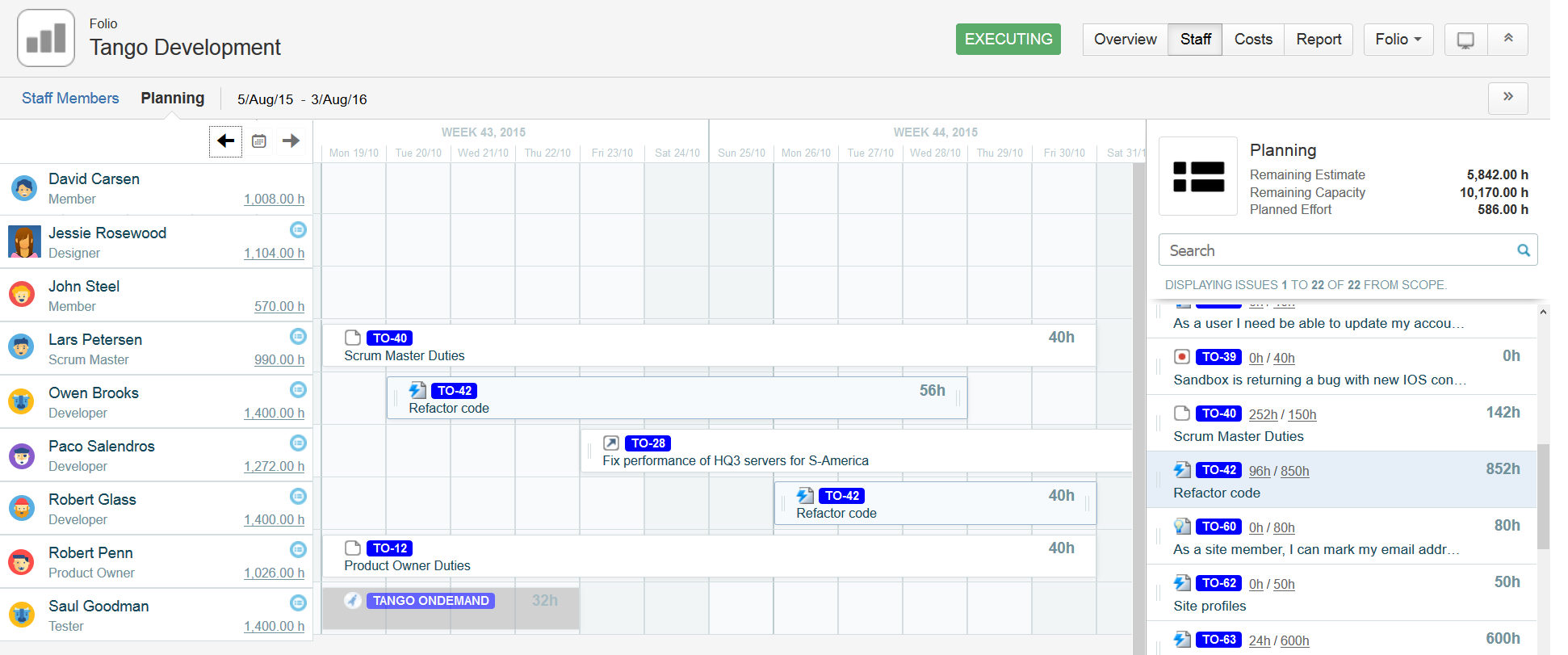Select TO-42 Refactor code 56h allocation bar
This screenshot has height=655, width=1568.
click(677, 398)
